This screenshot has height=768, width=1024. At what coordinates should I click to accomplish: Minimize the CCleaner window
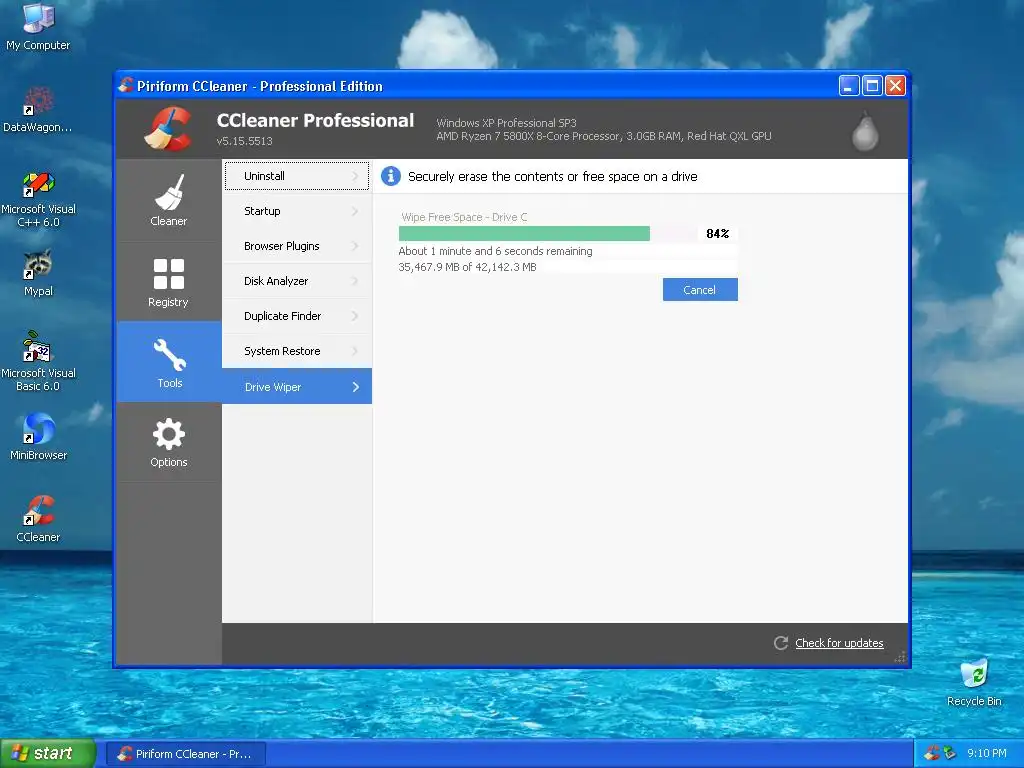(849, 86)
